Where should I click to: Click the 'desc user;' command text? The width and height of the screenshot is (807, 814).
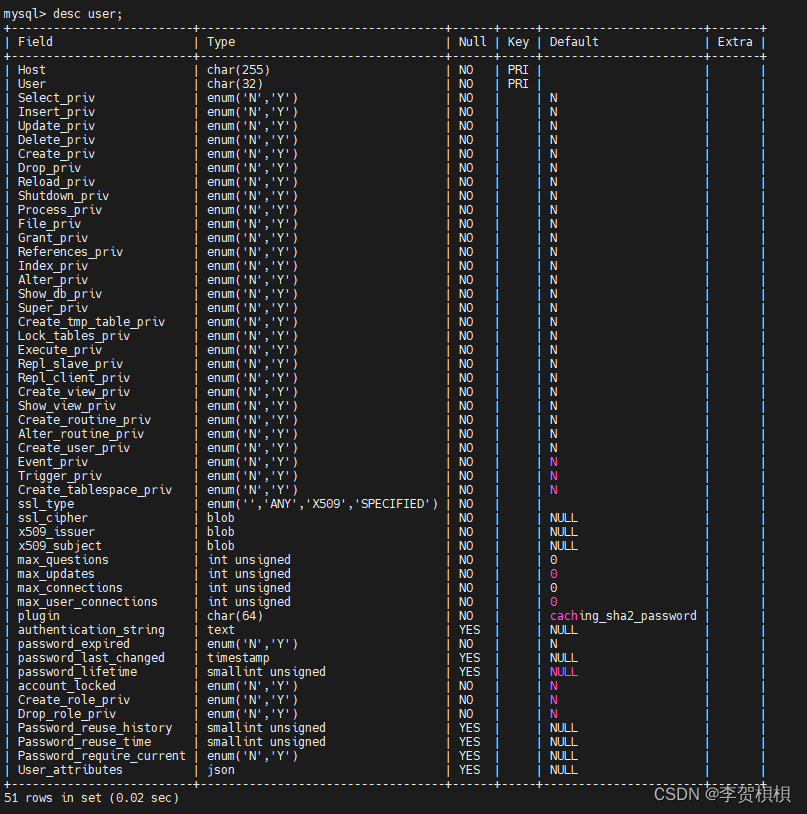88,14
